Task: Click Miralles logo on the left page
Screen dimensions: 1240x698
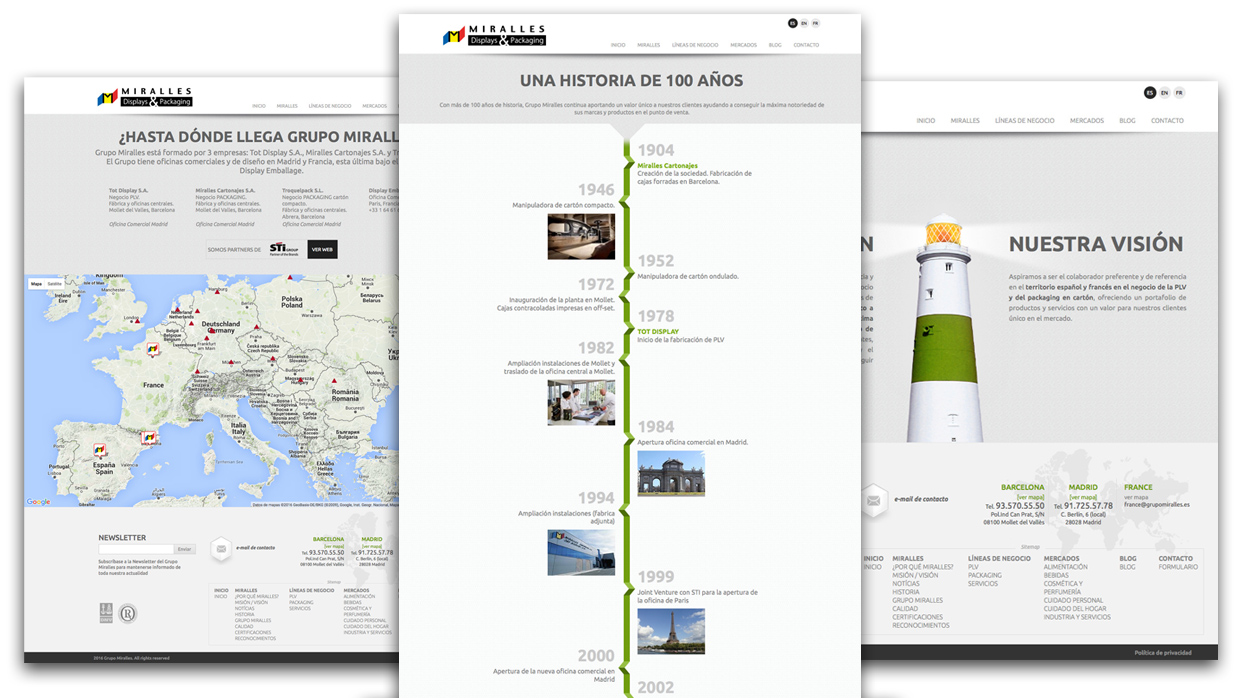Action: coord(144,98)
